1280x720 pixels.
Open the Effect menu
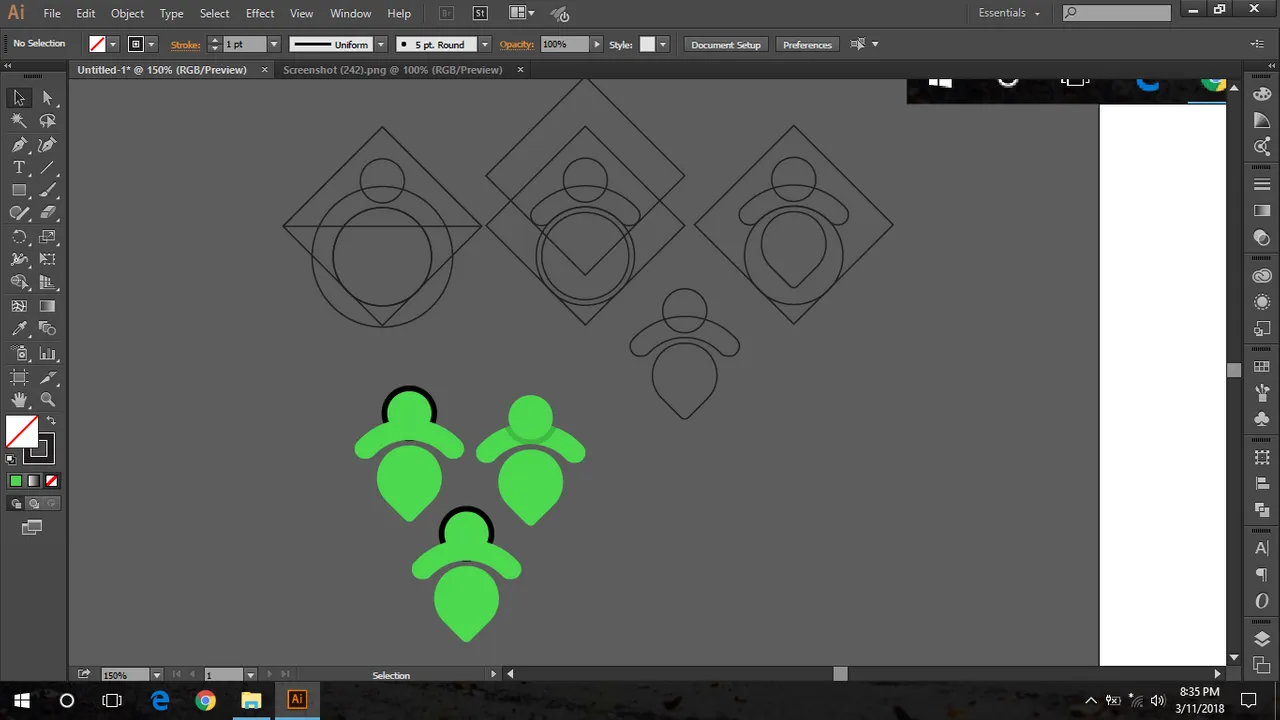coord(260,13)
